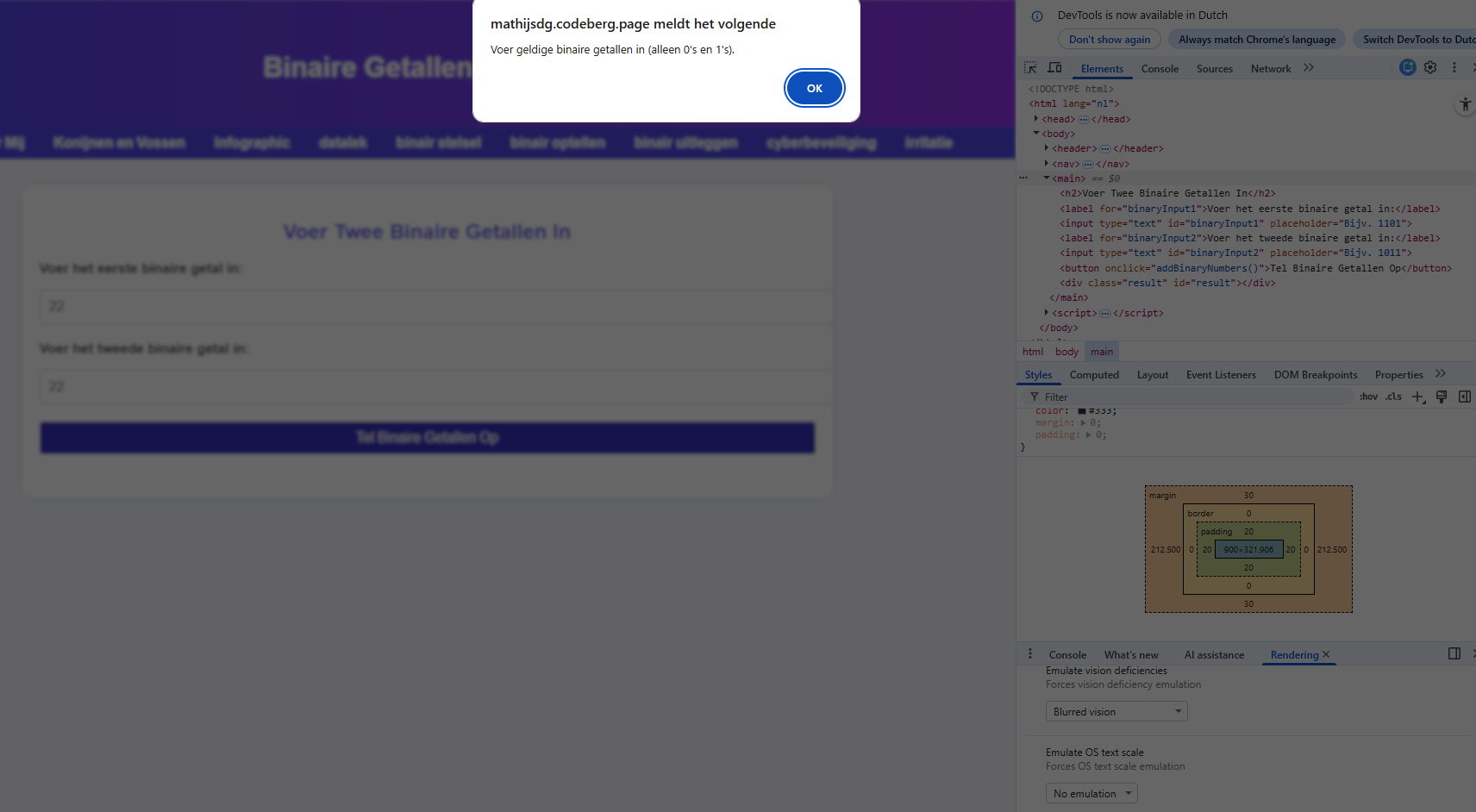Open the Computed styles tab

pos(1094,374)
